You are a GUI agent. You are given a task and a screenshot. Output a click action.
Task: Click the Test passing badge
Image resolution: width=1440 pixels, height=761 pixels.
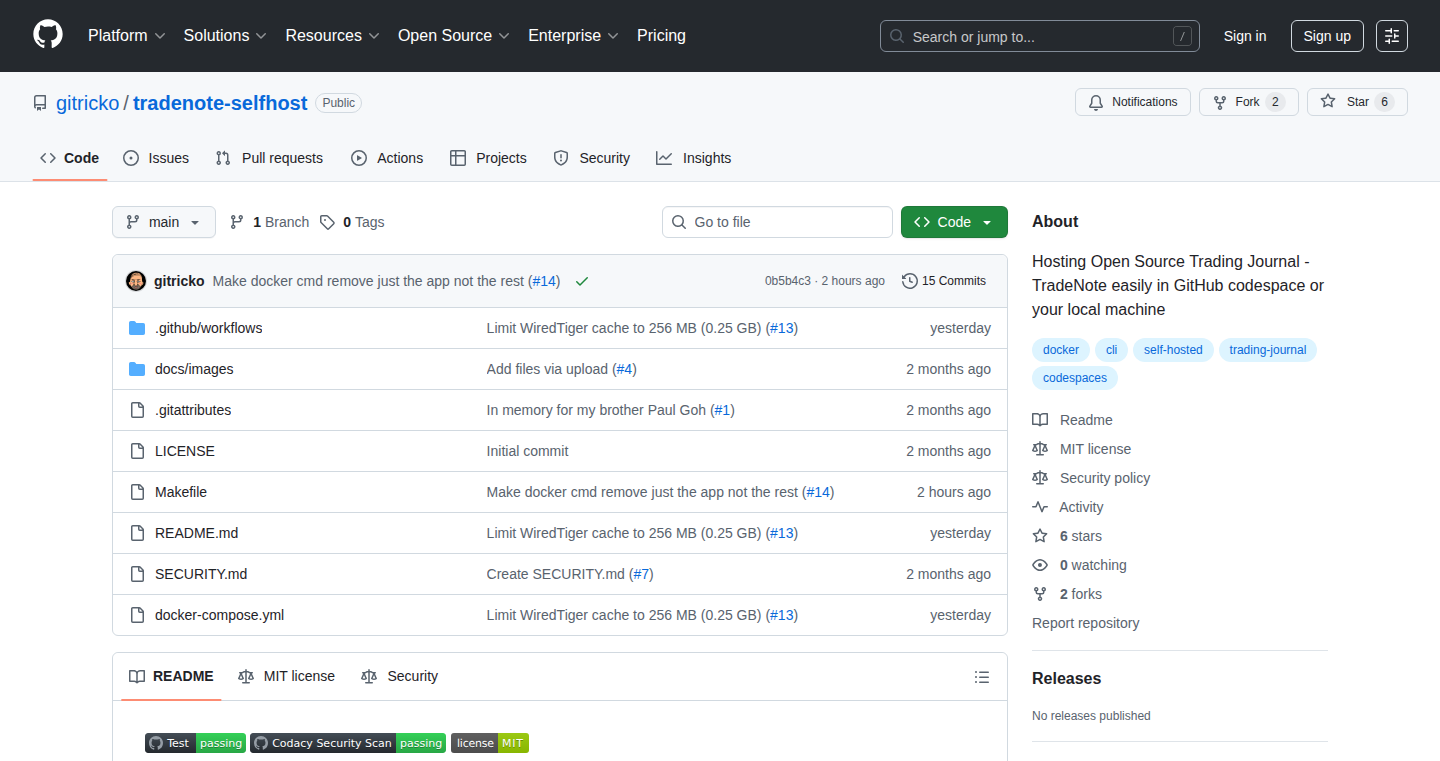[x=195, y=743]
